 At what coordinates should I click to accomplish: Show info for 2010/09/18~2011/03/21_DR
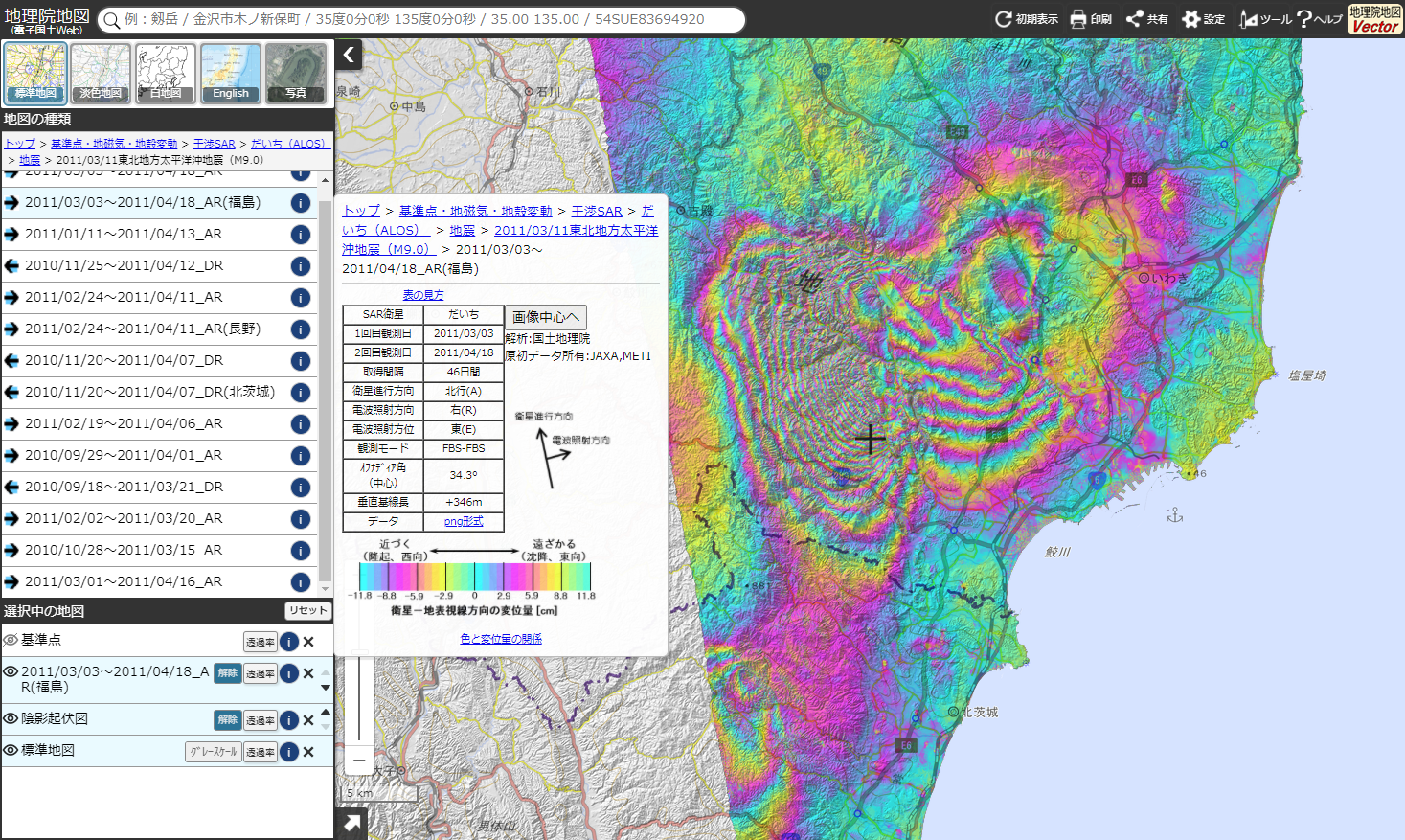tap(300, 488)
